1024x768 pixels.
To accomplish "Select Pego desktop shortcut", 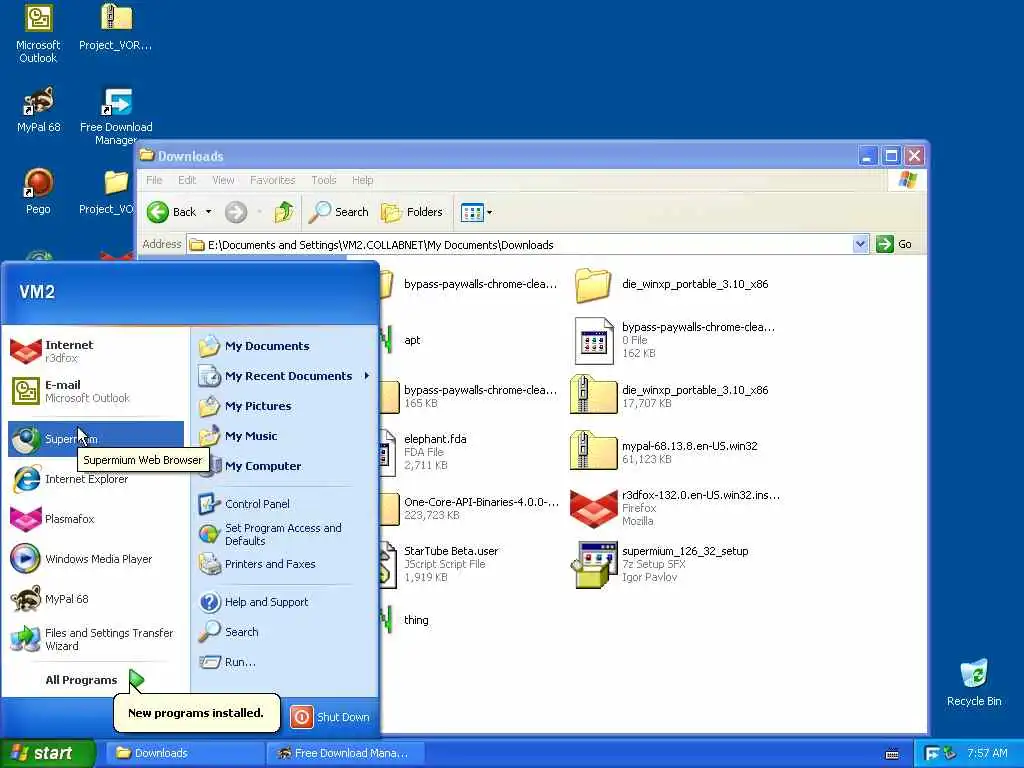I will click(x=38, y=191).
